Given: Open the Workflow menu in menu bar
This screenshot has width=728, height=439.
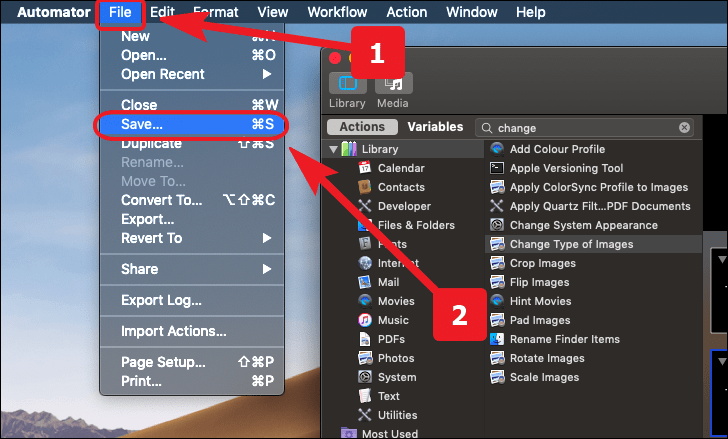Looking at the screenshot, I should [x=337, y=12].
